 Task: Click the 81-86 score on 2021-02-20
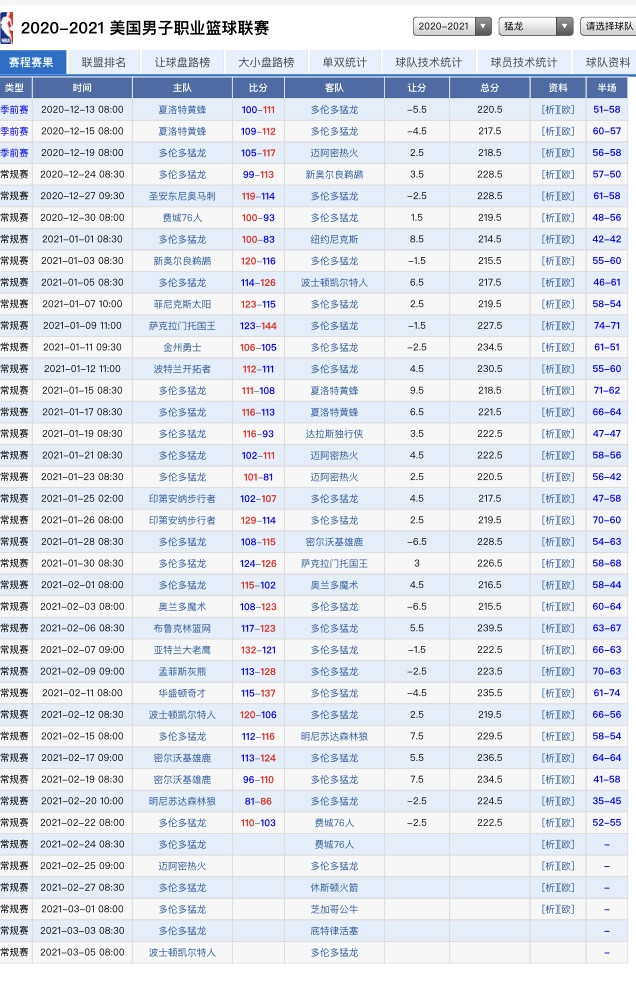coord(258,801)
